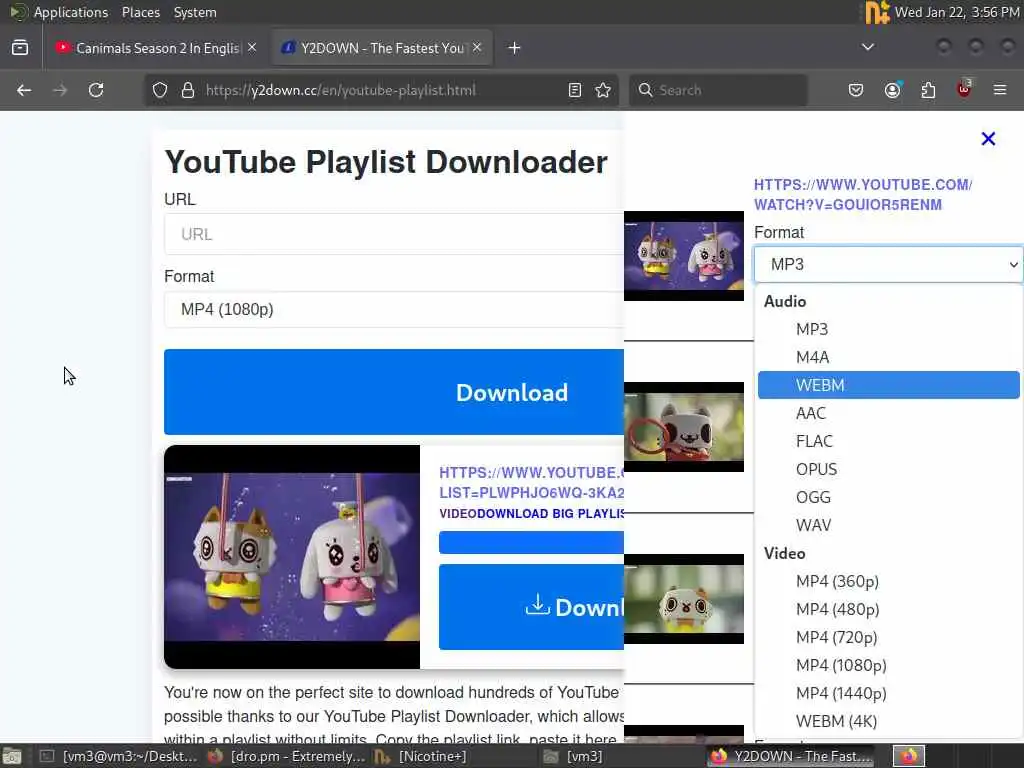Click the Download button with arrow icon
Image resolution: width=1024 pixels, height=768 pixels.
531,607
